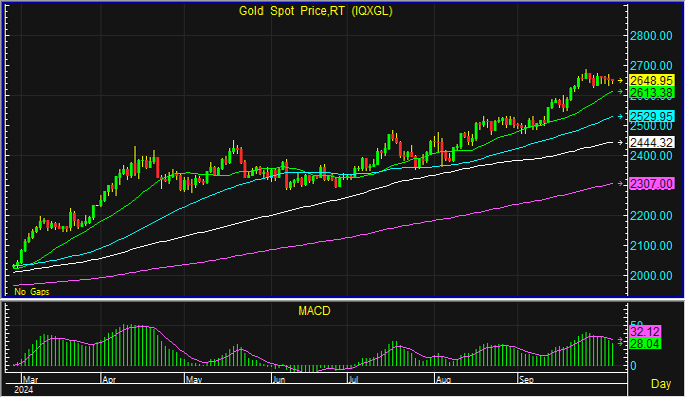The height and width of the screenshot is (398, 686).
Task: Click the Mar marker on the time axis
Action: pyautogui.click(x=31, y=379)
